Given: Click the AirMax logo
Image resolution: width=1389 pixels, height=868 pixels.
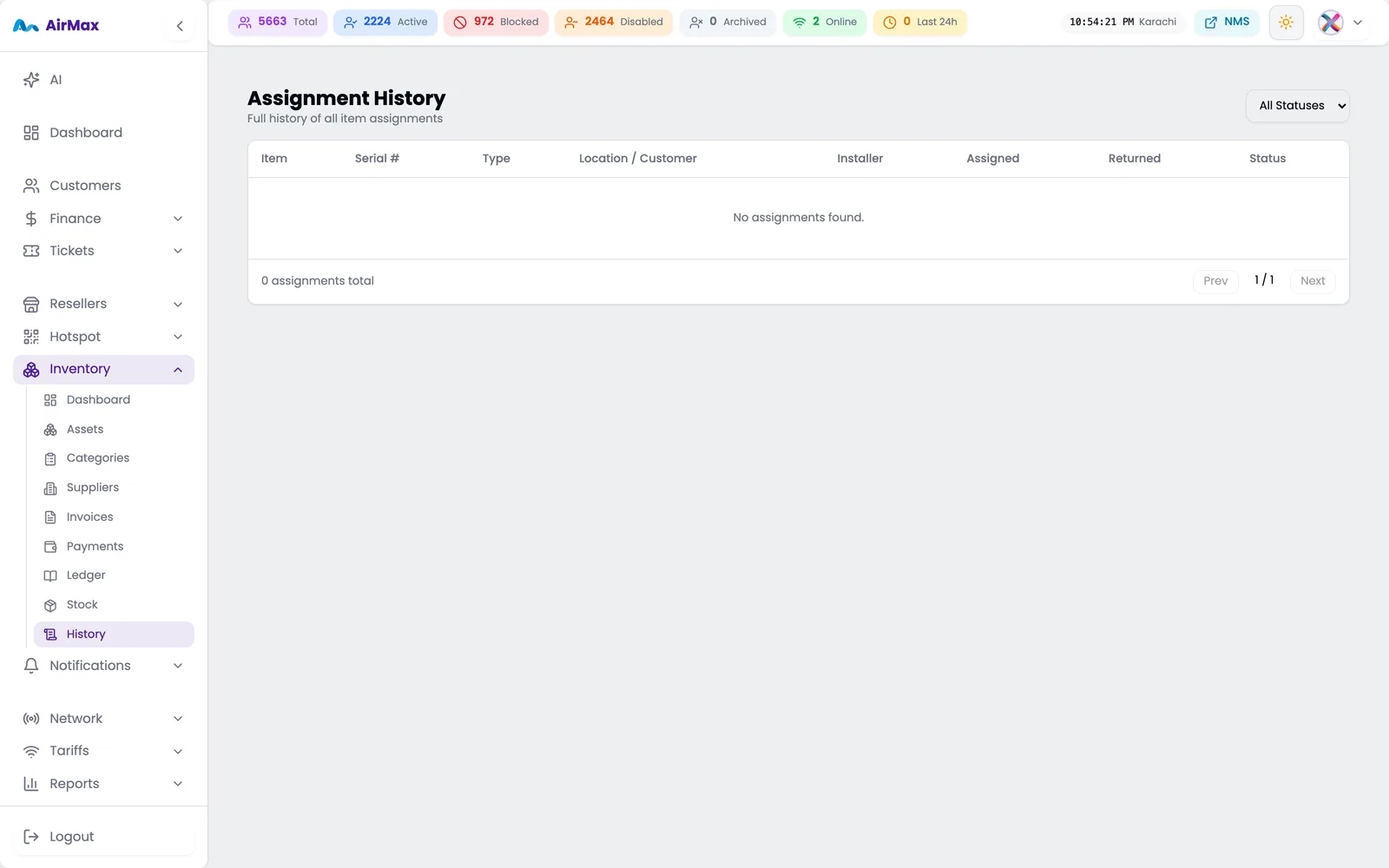Looking at the screenshot, I should point(56,26).
